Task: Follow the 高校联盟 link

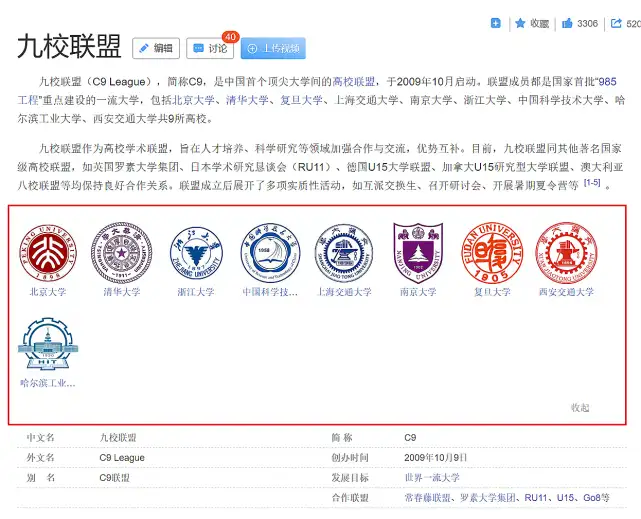Action: [354, 82]
